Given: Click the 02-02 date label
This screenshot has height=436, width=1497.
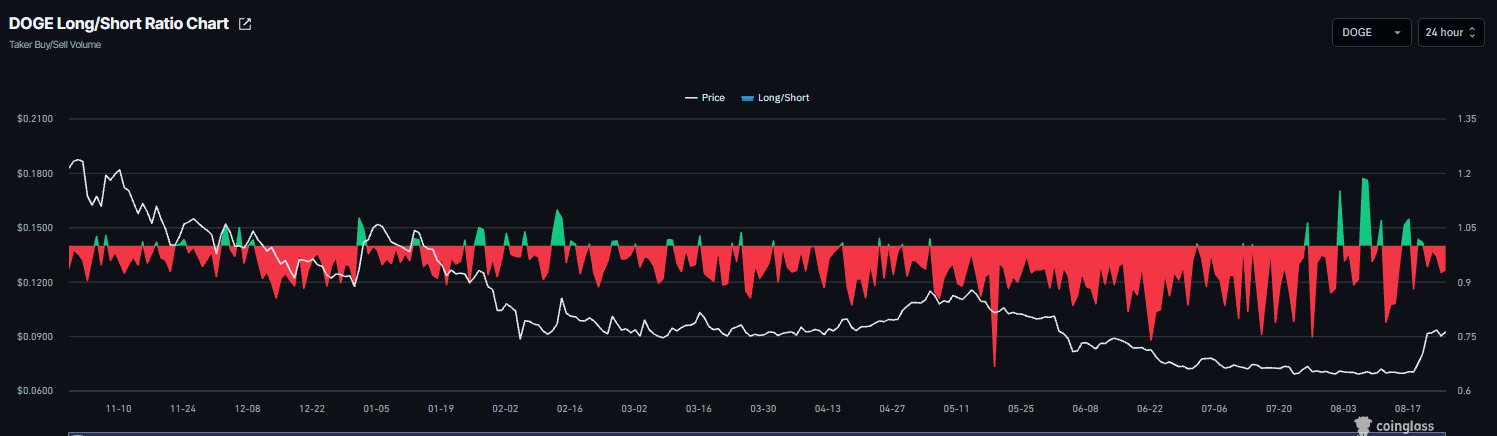Looking at the screenshot, I should [x=505, y=409].
